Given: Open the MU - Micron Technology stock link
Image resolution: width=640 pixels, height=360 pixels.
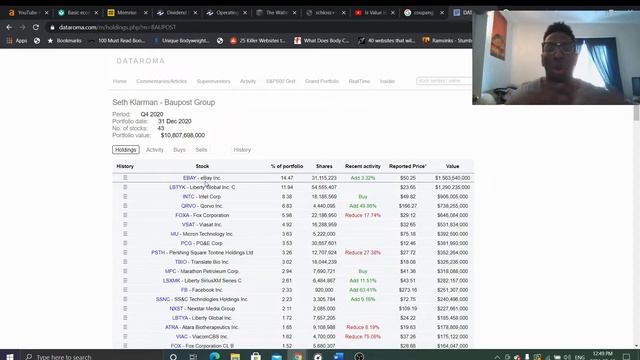Looking at the screenshot, I should click(x=202, y=234).
